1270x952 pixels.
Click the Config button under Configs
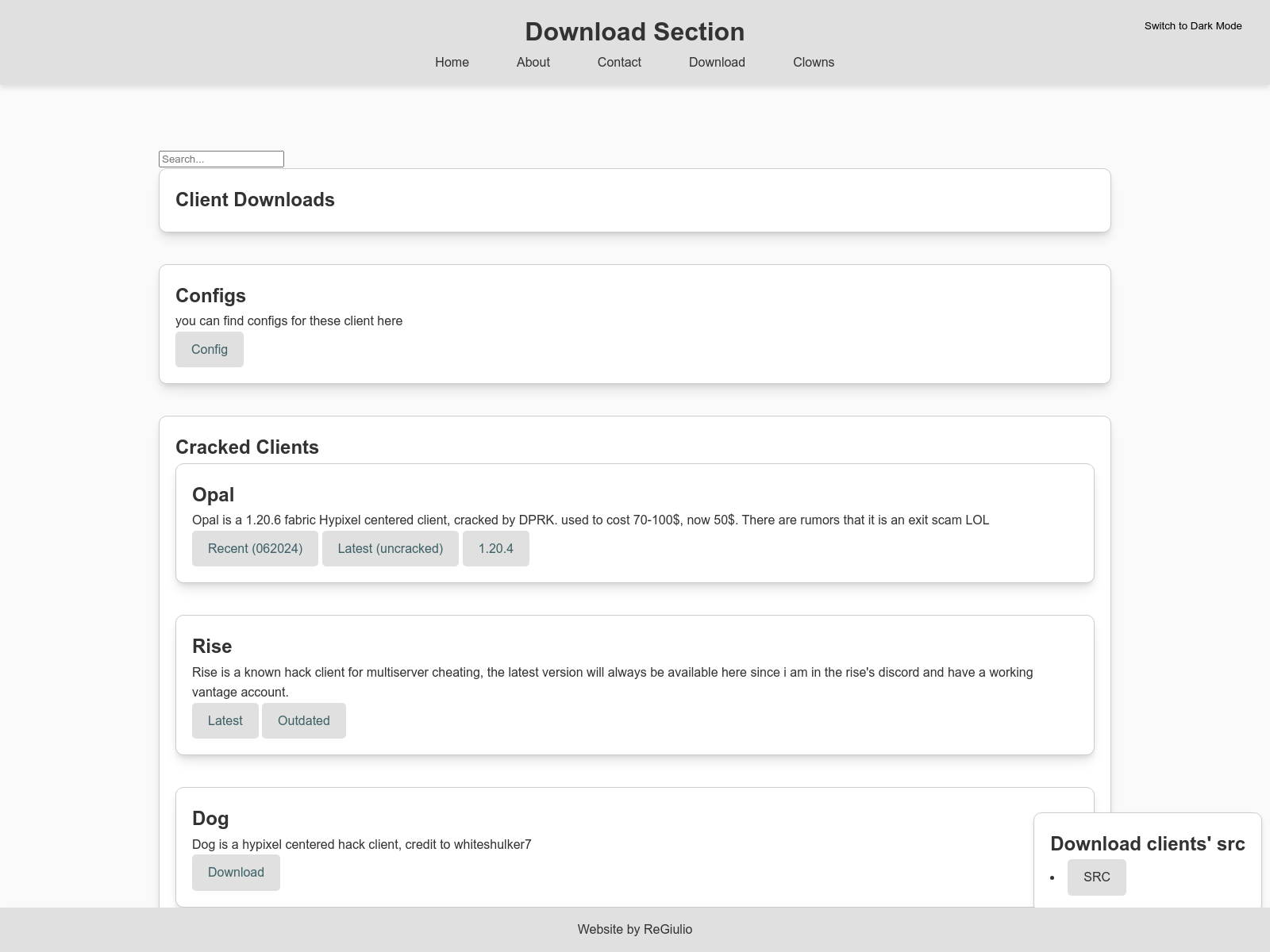click(x=210, y=350)
